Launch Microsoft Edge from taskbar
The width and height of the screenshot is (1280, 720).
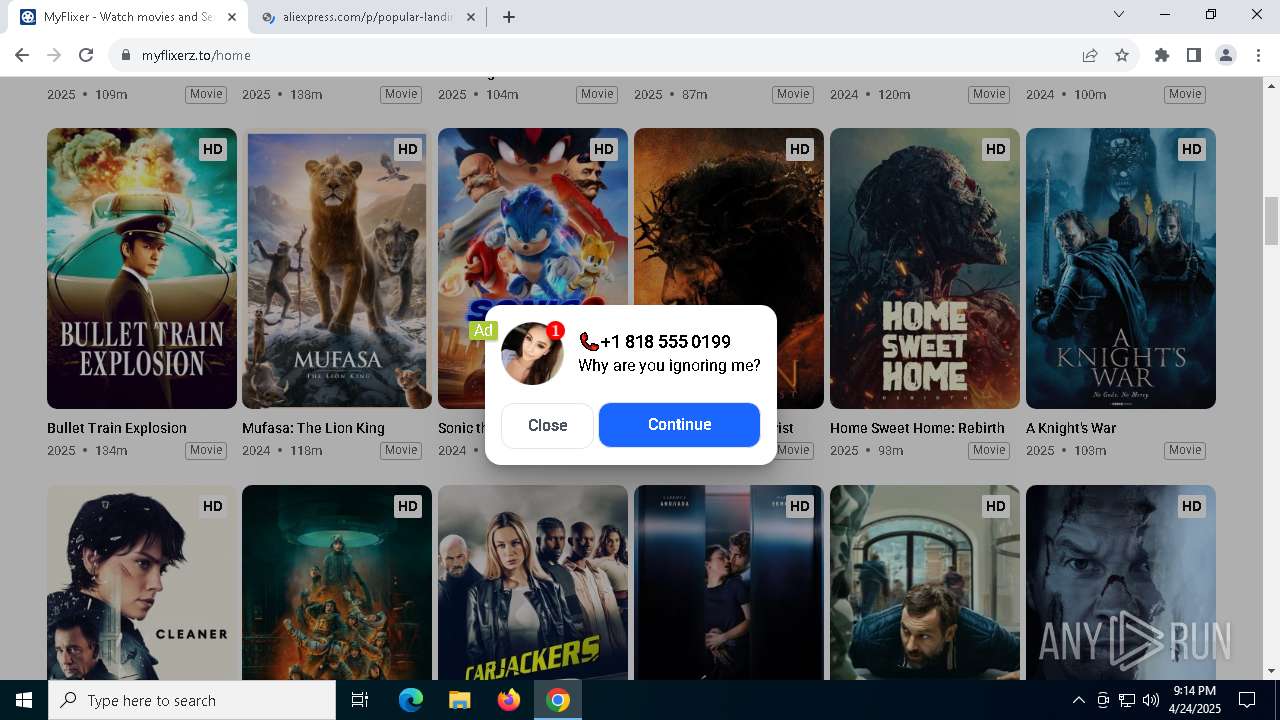click(x=411, y=700)
